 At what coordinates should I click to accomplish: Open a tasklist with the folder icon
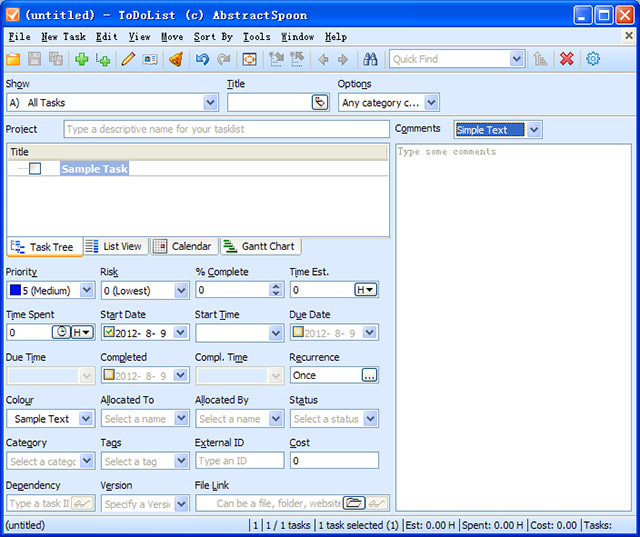[13, 60]
